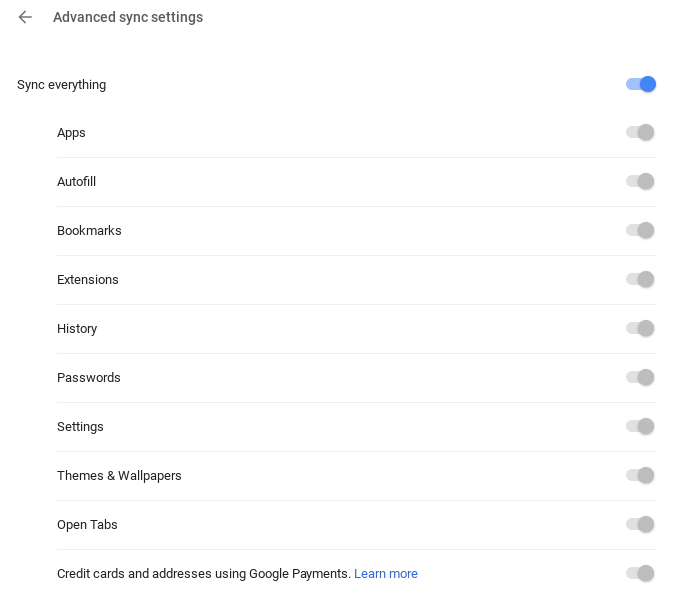This screenshot has width=673, height=596.
Task: Open the Learn more link
Action: coord(386,574)
